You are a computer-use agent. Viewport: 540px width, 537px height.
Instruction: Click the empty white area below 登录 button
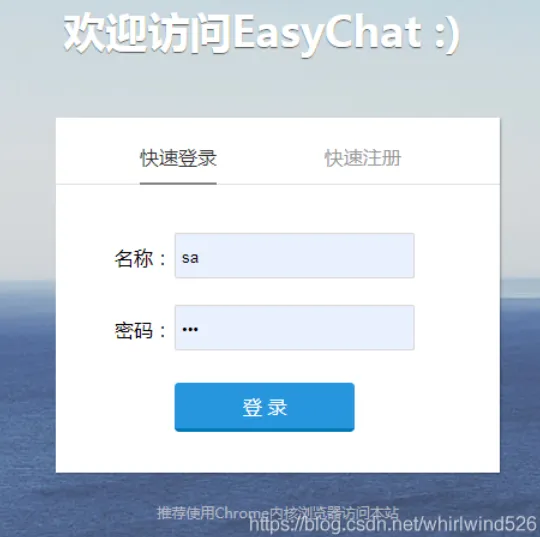tap(278, 452)
